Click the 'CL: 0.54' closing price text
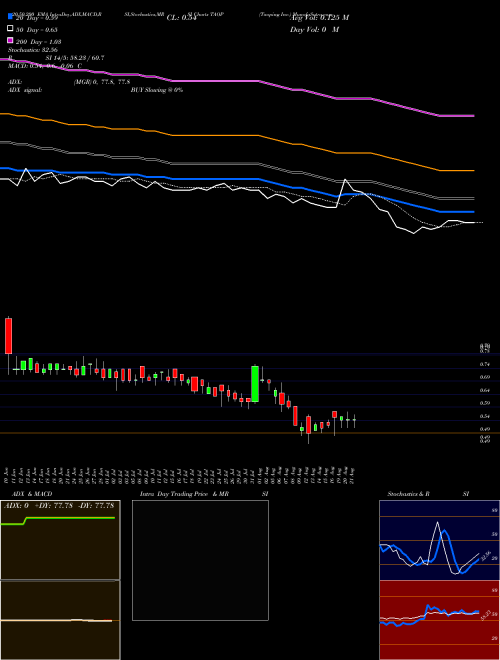 pos(181,18)
